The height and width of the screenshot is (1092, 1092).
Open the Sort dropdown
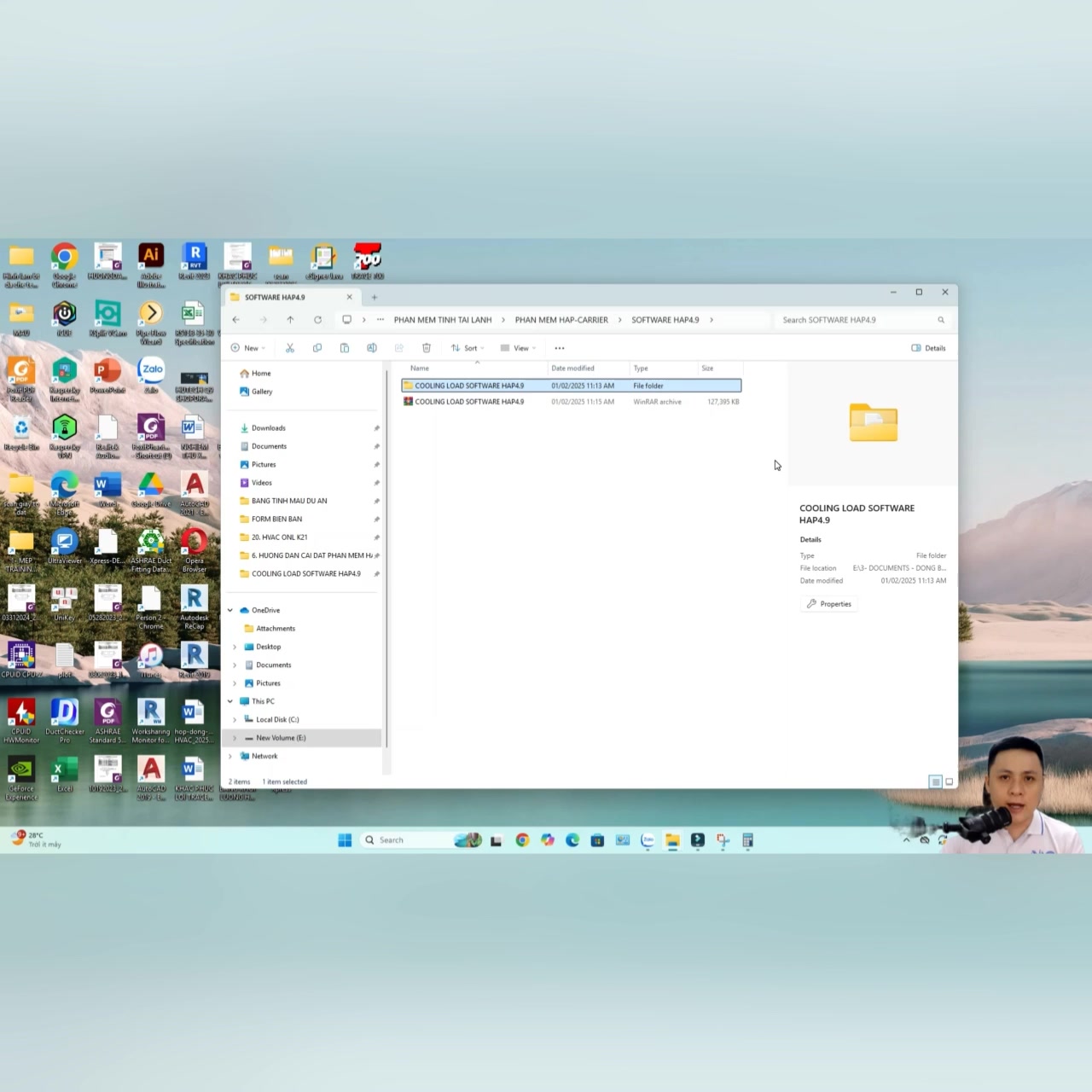(x=468, y=348)
